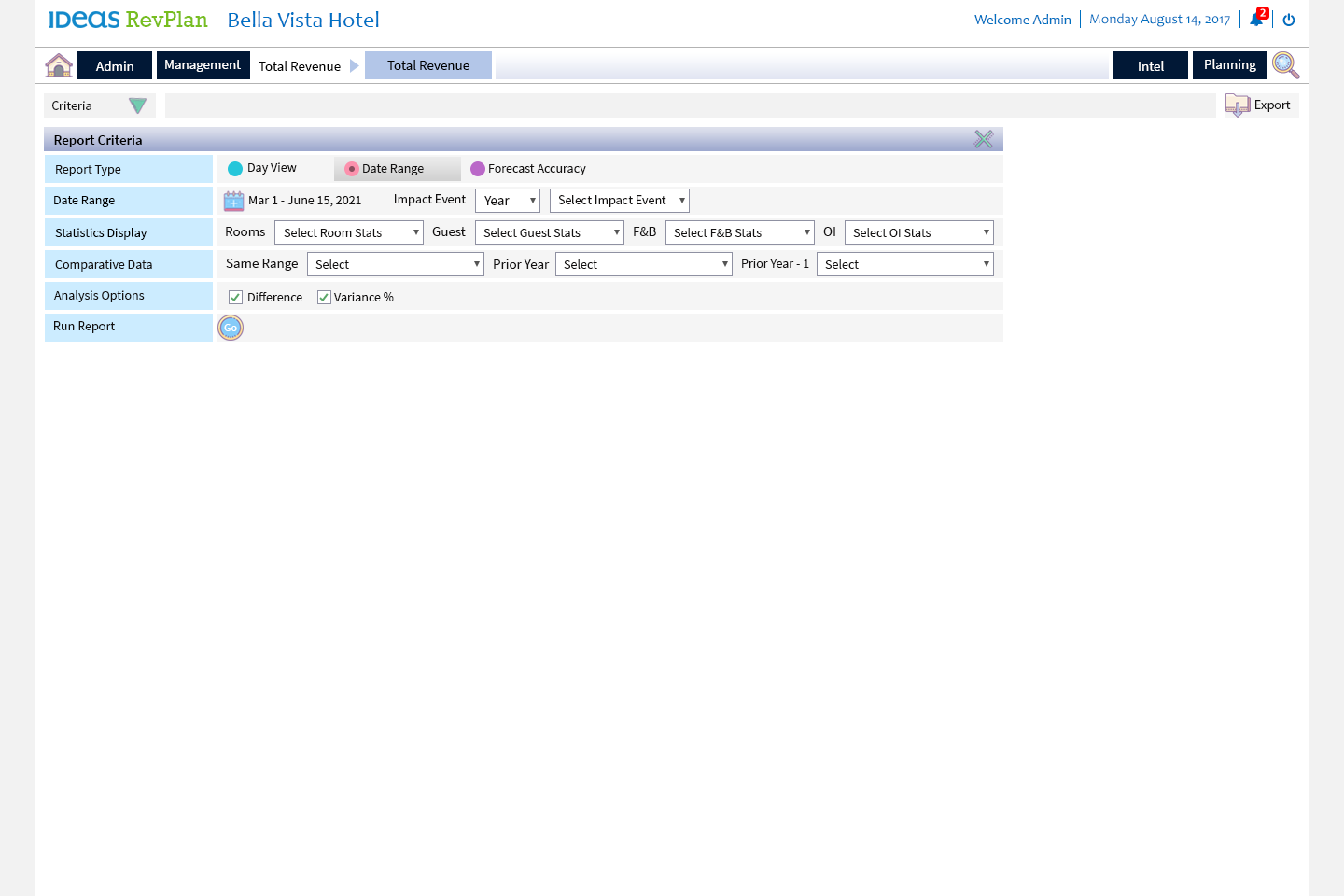
Task: Close the Report Criteria panel
Action: coord(984,139)
